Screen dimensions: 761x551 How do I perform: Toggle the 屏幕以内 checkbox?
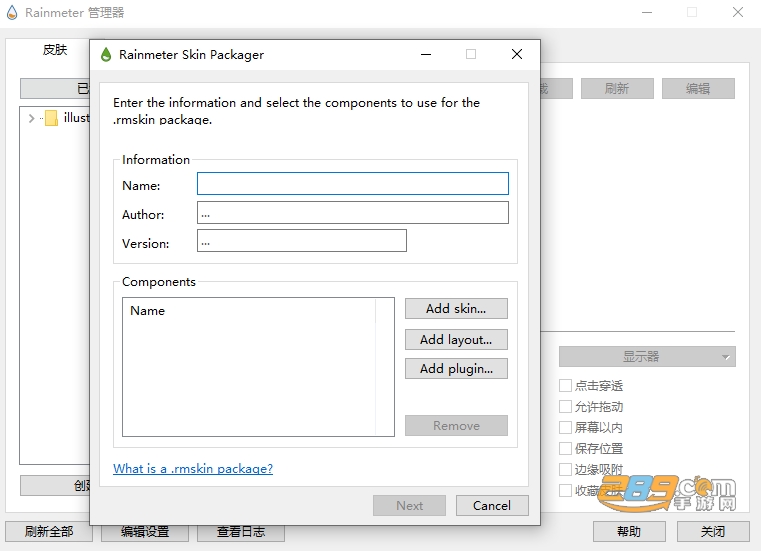[x=565, y=427]
